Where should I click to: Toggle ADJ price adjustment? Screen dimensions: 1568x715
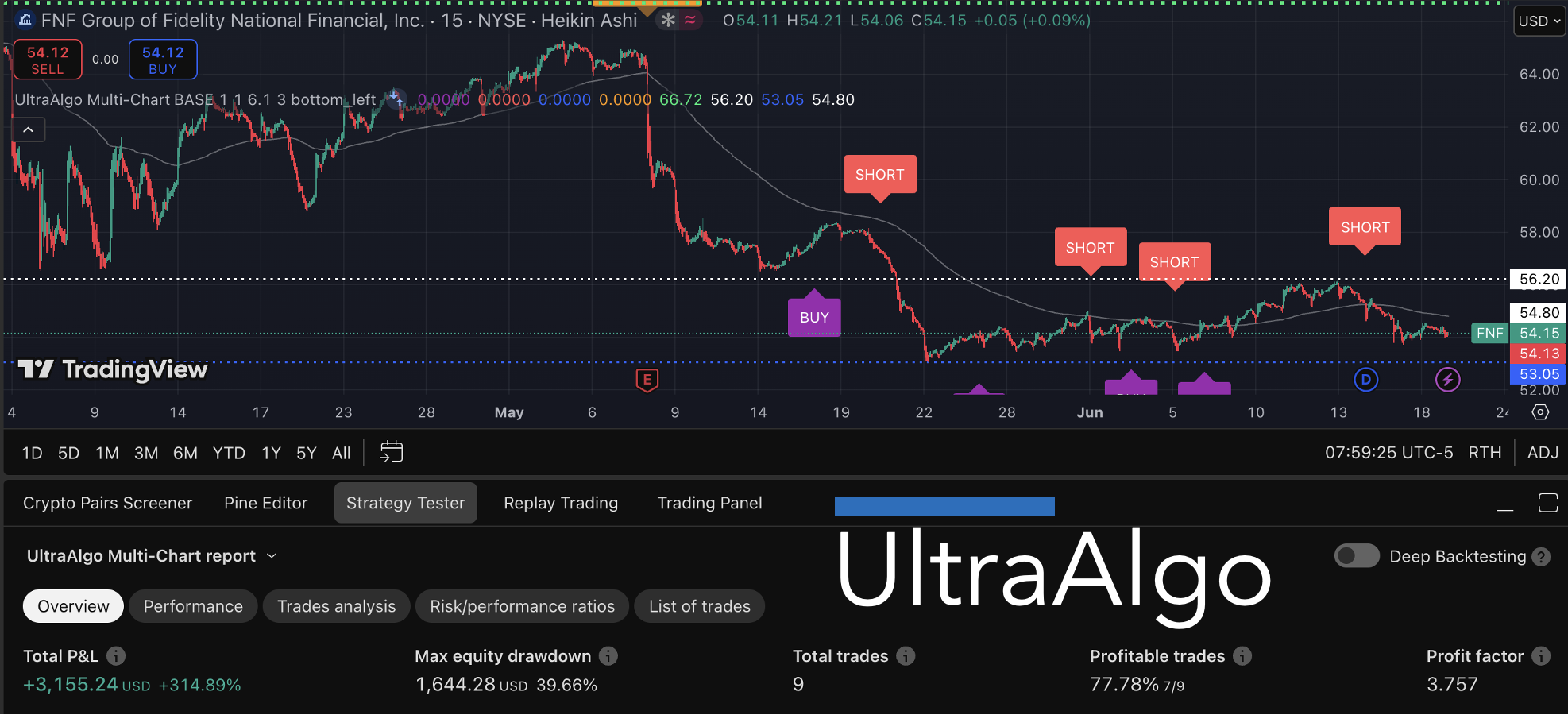point(1543,453)
